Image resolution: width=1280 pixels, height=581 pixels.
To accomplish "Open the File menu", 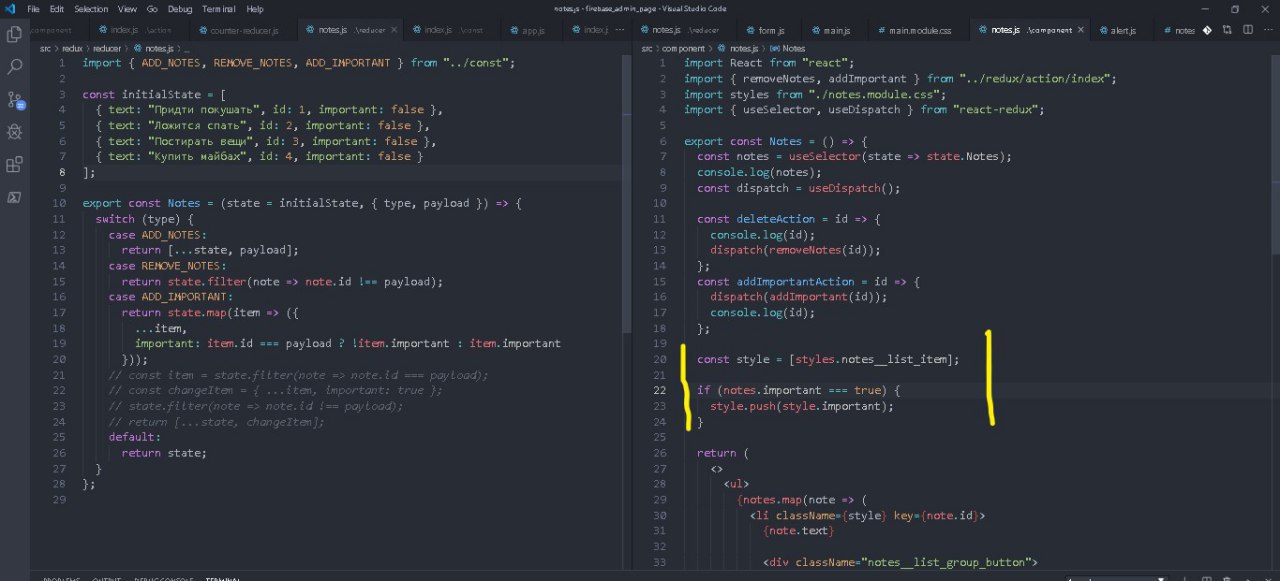I will [x=33, y=9].
